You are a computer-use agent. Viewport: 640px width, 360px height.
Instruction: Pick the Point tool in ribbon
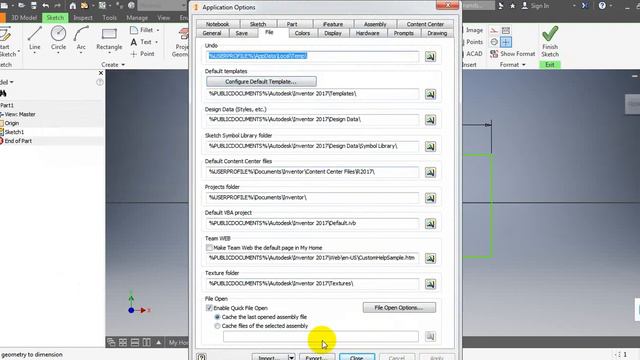click(x=142, y=53)
